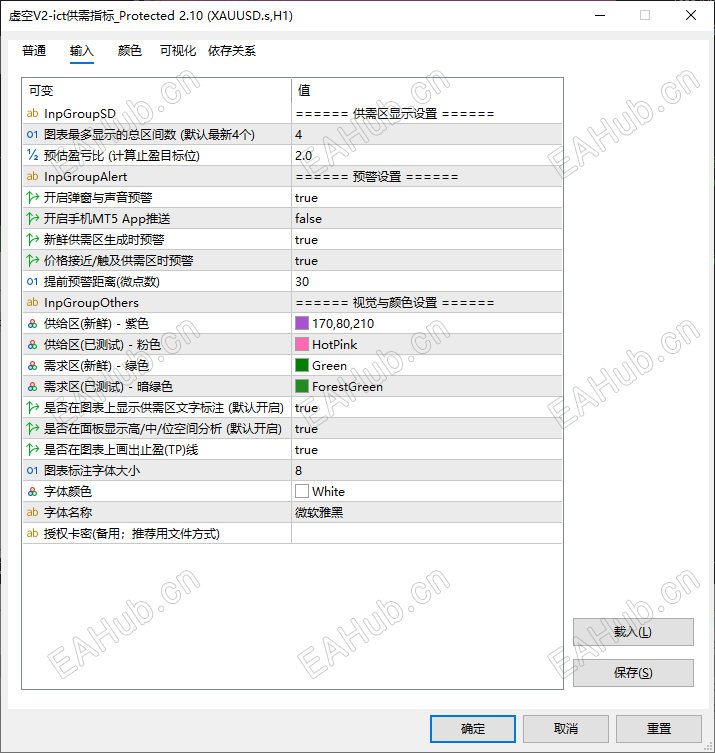
Task: Click the fraction icon beside 预估盈亏比
Action: point(32,156)
